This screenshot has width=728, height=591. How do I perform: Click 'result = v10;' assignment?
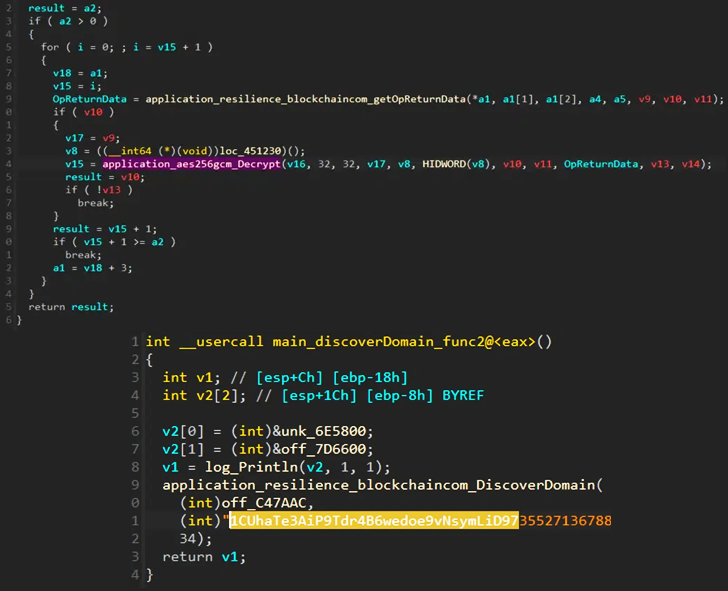click(x=105, y=177)
